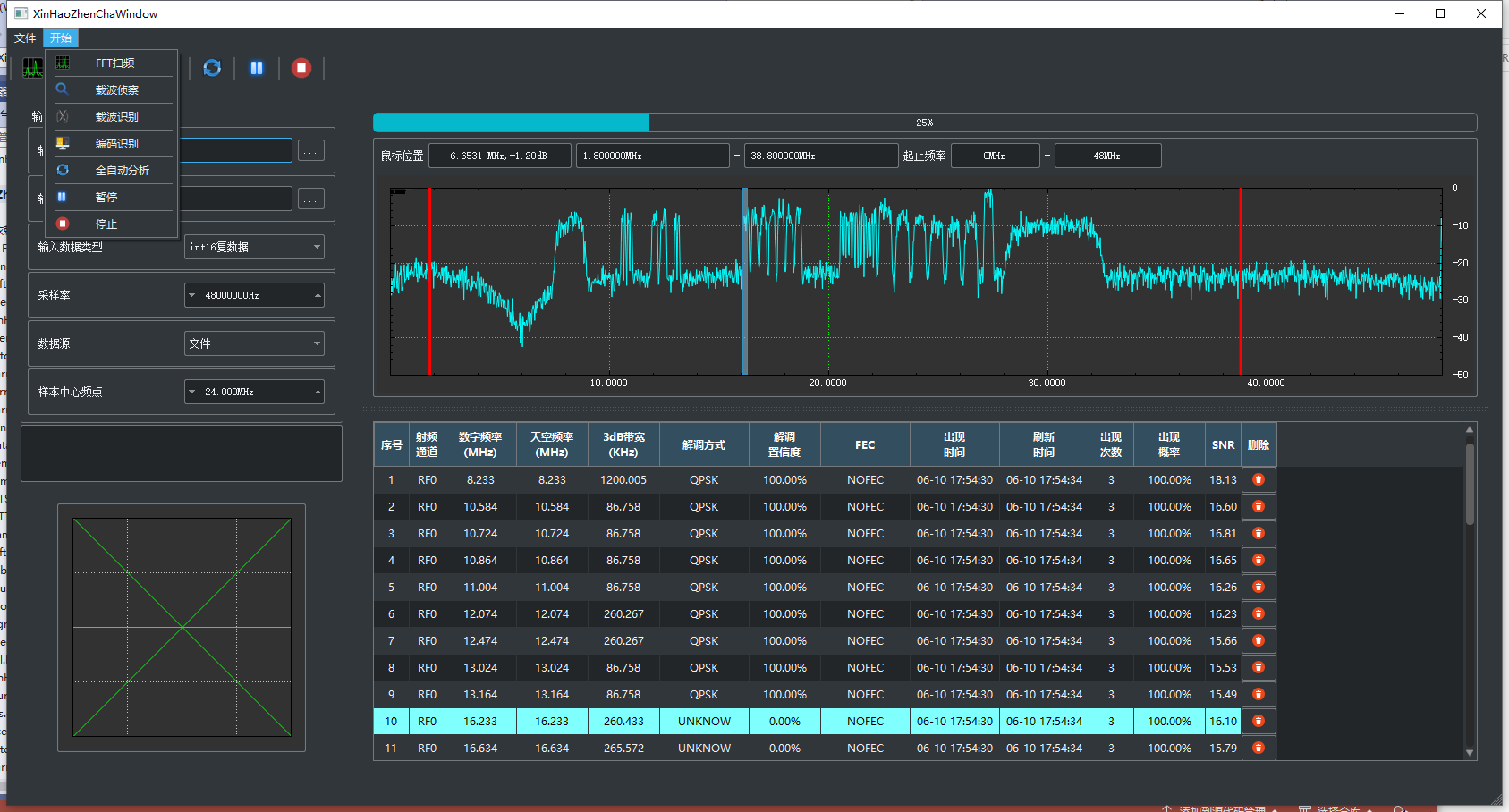Screen dimensions: 1509x812
Task: Sort by the FEC column header
Action: [x=865, y=444]
